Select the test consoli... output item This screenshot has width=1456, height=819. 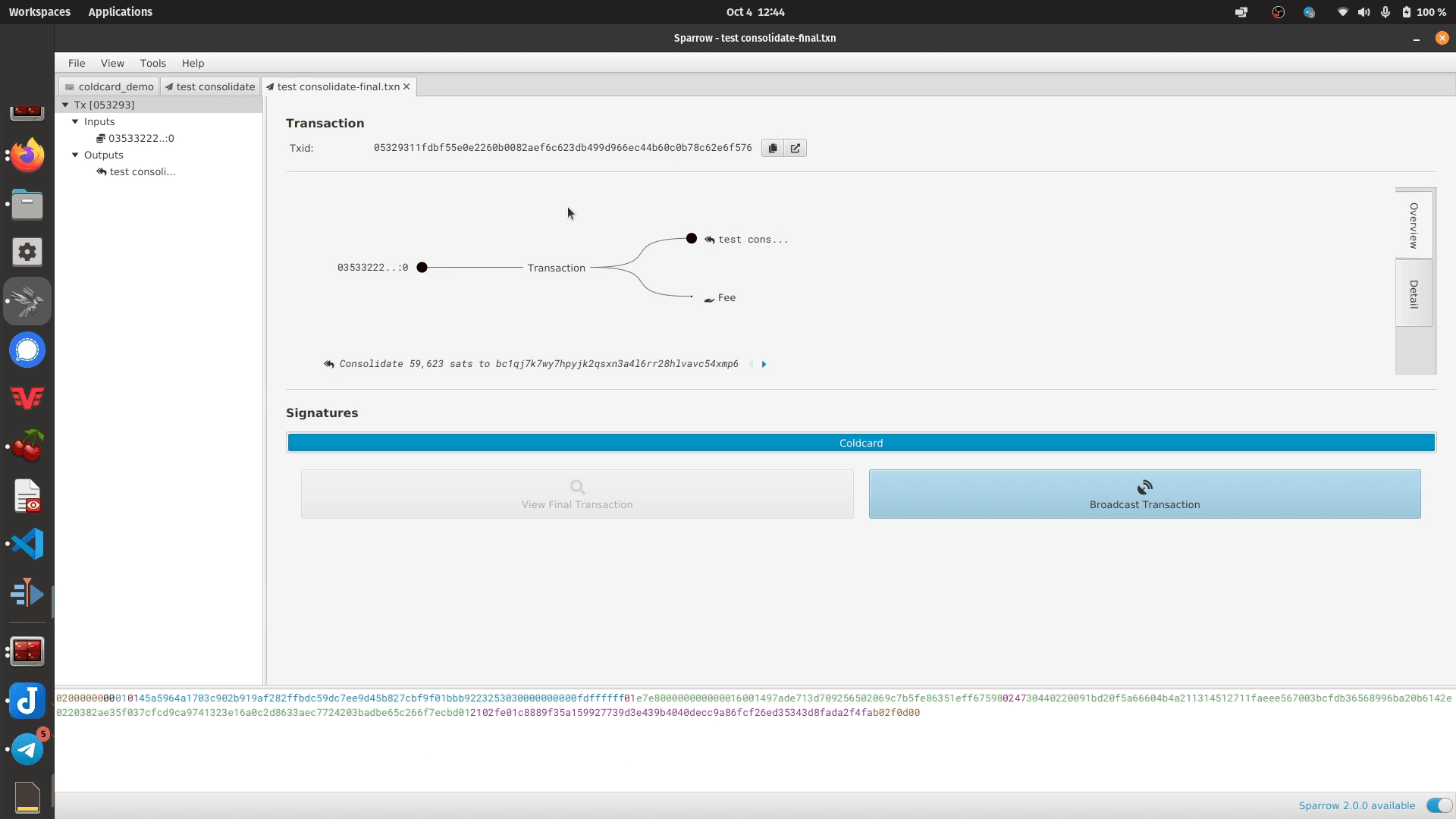click(141, 171)
